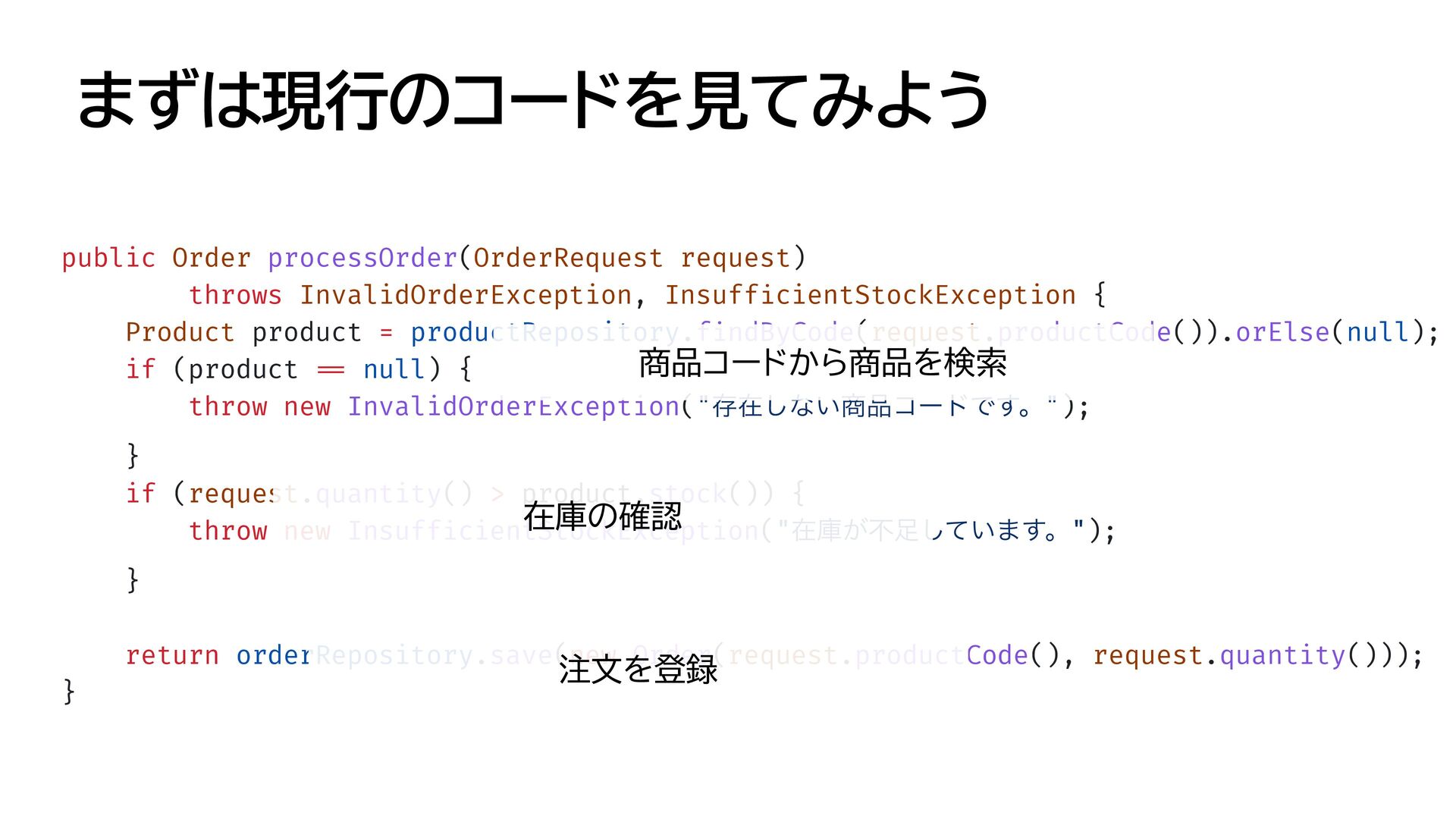
Task: Click the OrderRequest parameter type
Action: point(567,258)
